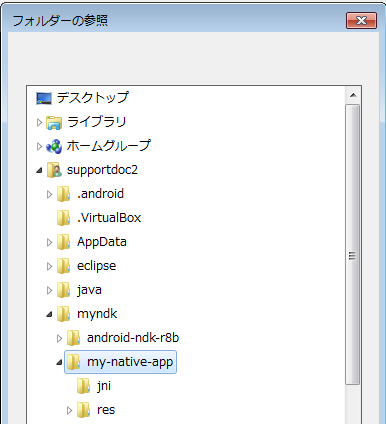Click the my-native-app folder icon
This screenshot has width=386, height=425.
(x=73, y=362)
